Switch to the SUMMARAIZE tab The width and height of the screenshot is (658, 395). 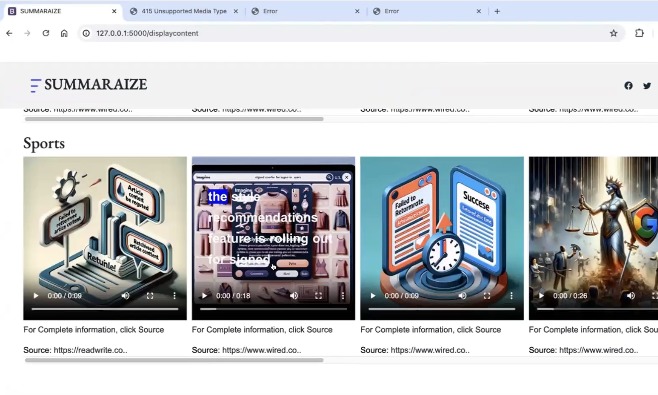coord(63,11)
